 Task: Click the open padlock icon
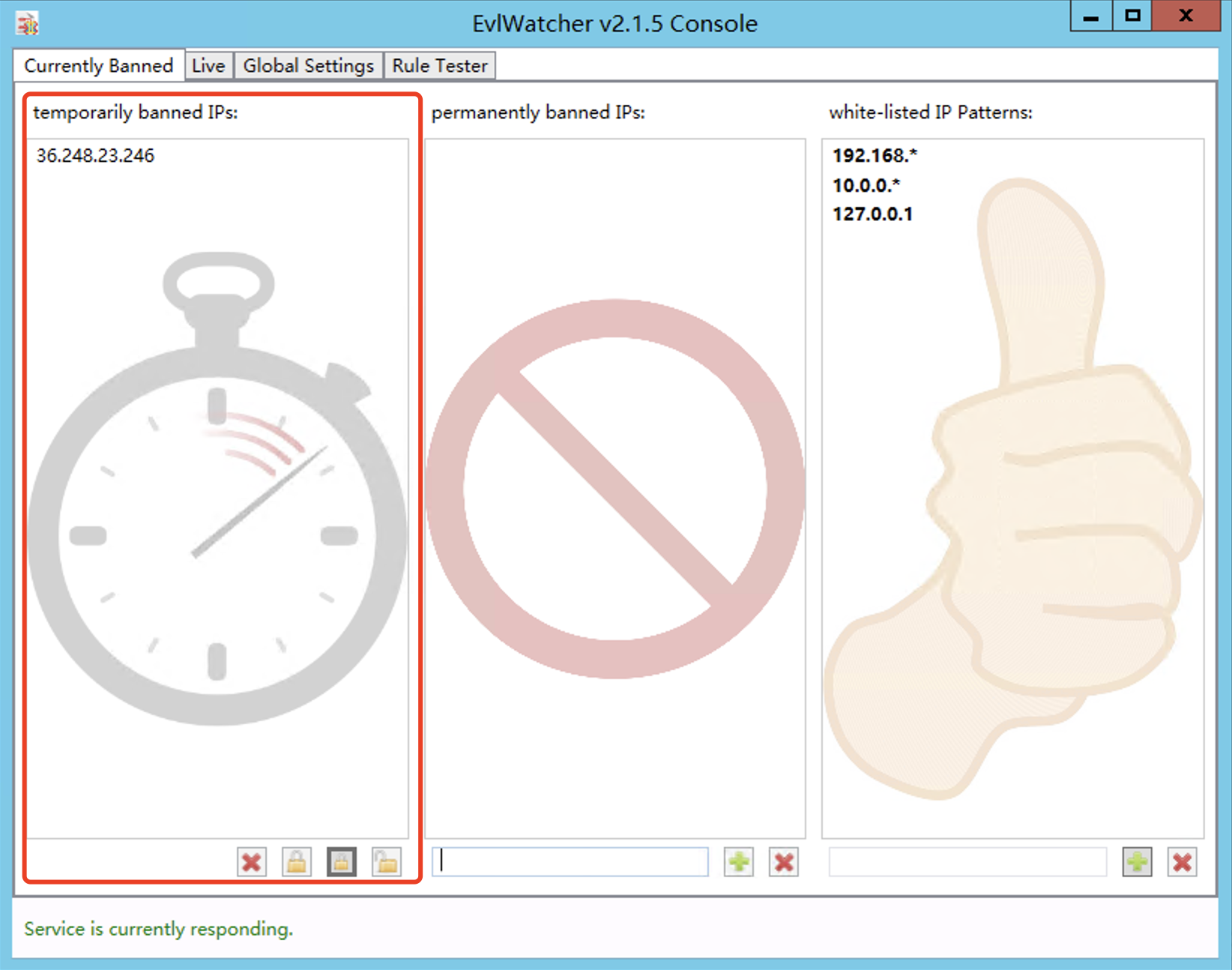pyautogui.click(x=387, y=862)
